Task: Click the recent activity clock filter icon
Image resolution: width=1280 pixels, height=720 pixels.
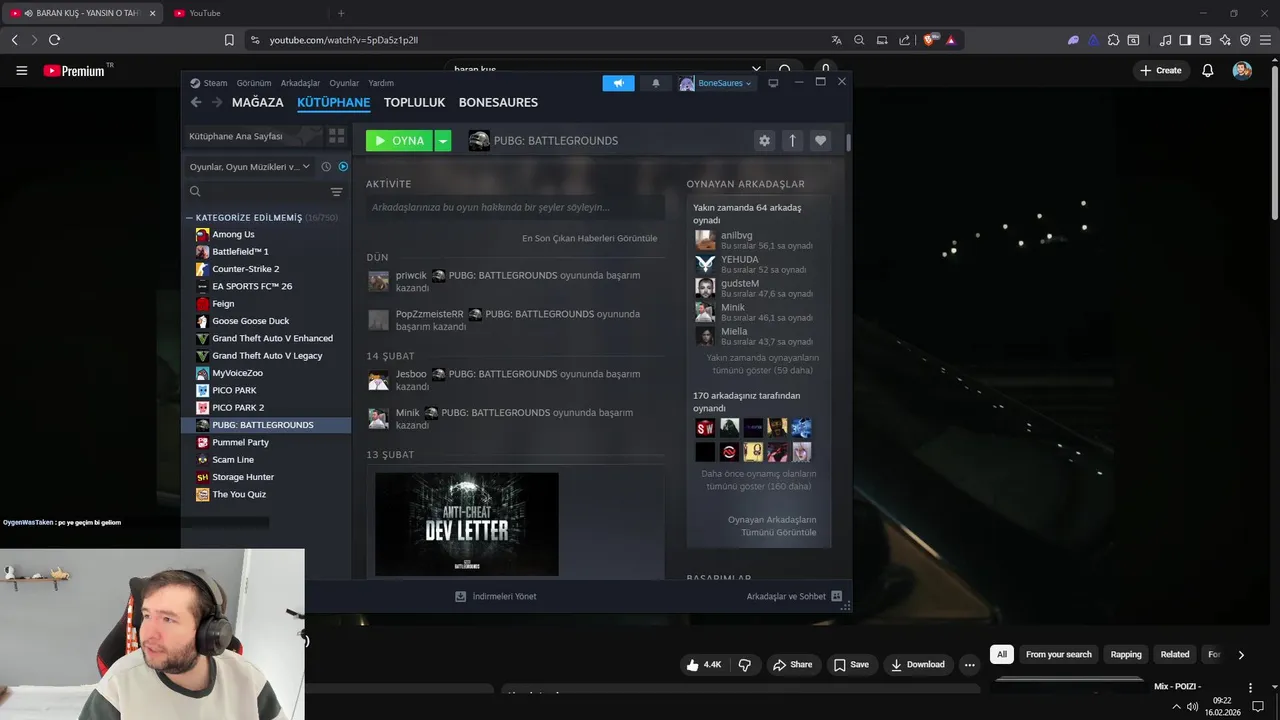Action: pyautogui.click(x=326, y=167)
